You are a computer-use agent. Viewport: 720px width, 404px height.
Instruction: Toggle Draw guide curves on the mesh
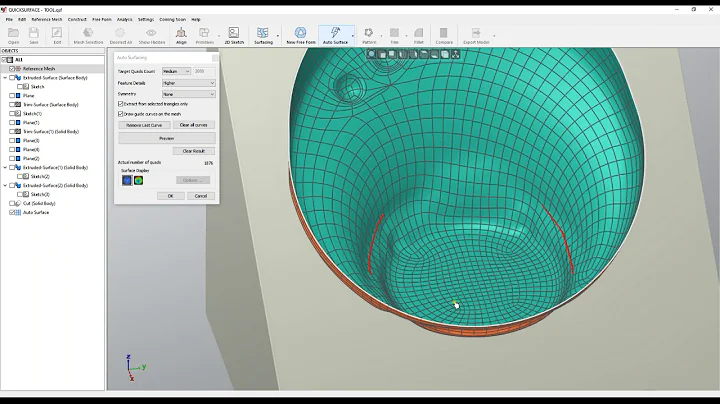(x=121, y=114)
